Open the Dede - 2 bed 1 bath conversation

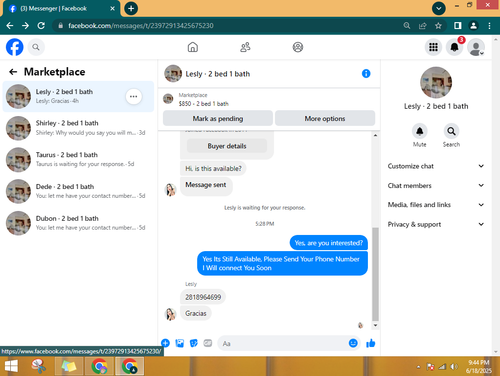click(78, 191)
